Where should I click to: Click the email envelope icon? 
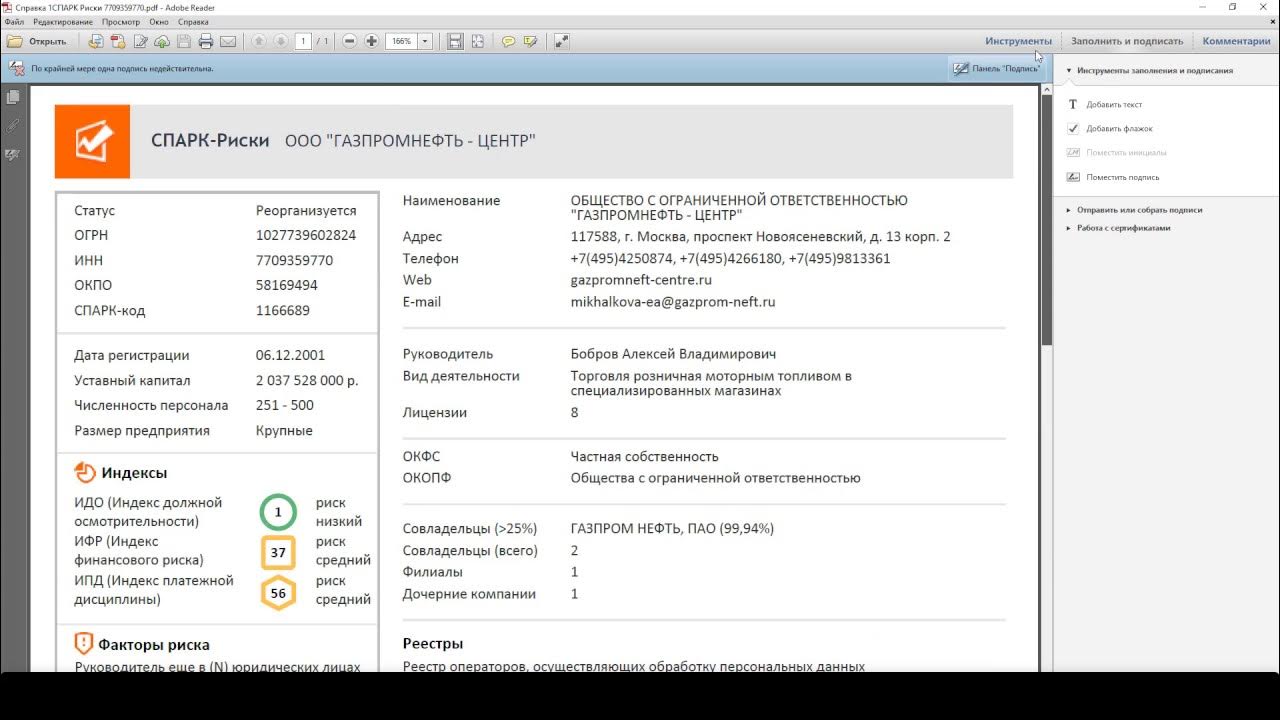(x=228, y=41)
